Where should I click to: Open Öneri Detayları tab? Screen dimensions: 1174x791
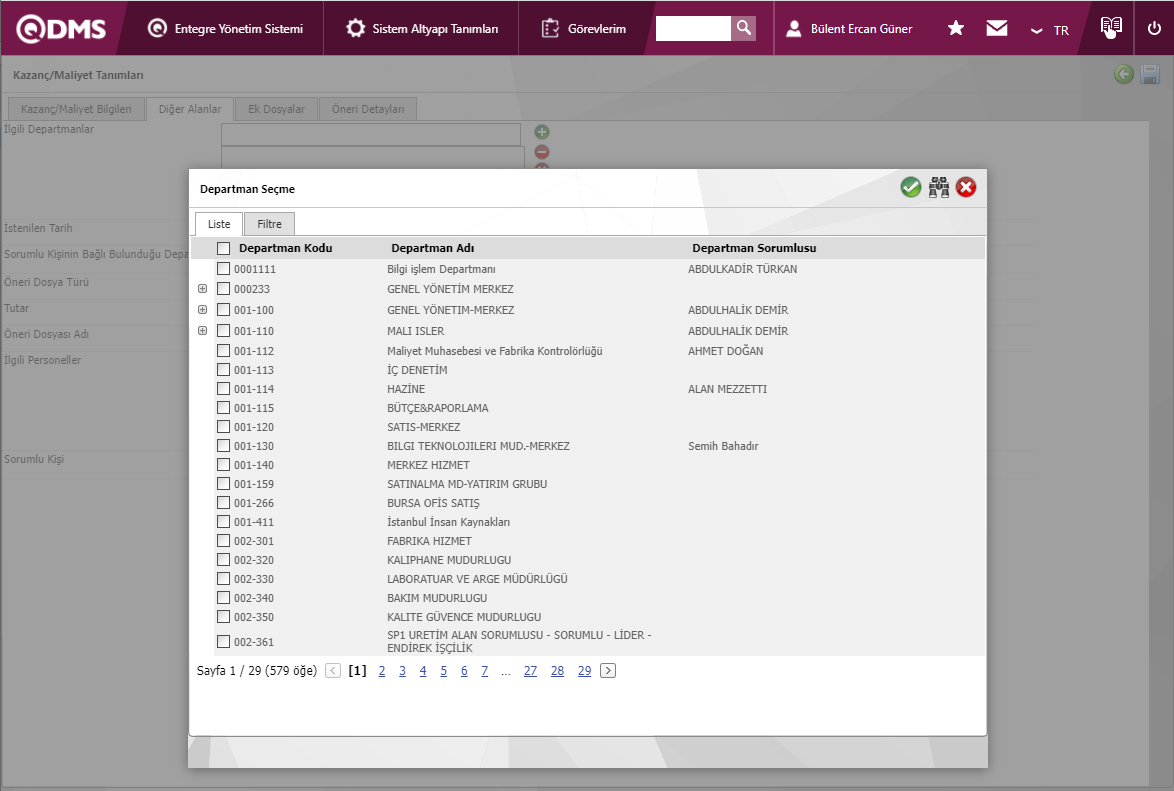click(x=368, y=109)
